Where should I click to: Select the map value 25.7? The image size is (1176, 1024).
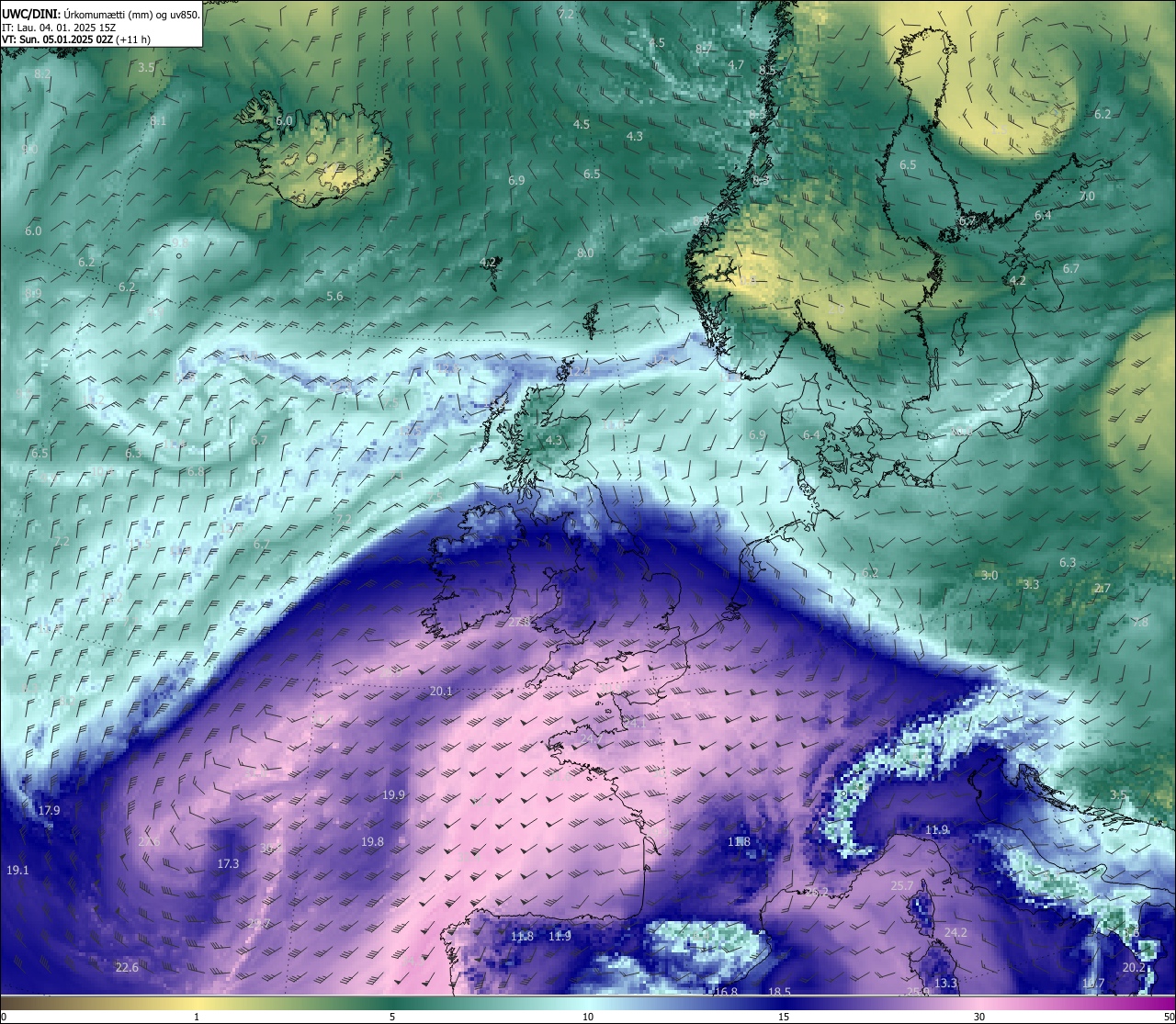click(x=902, y=886)
